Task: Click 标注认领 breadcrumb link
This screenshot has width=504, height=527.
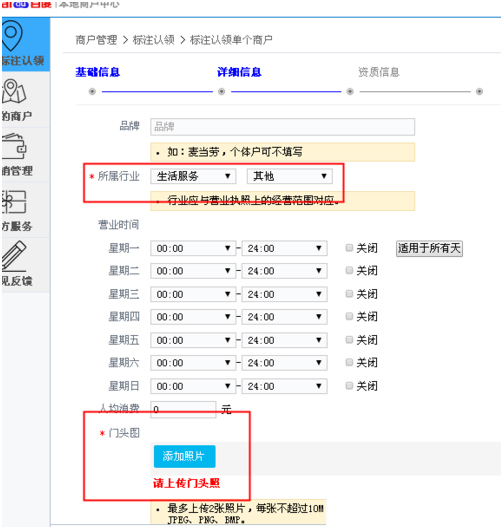Action: coord(154,40)
